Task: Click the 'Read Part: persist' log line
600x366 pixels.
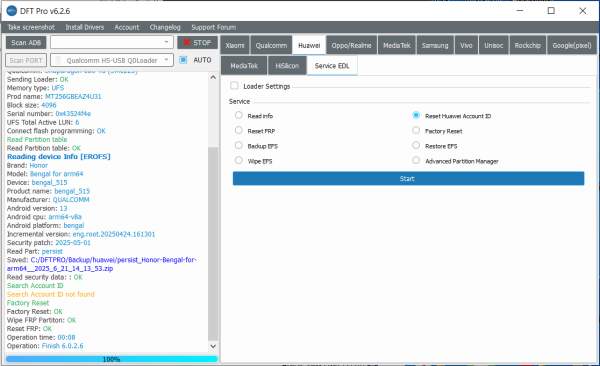Action: [34, 251]
